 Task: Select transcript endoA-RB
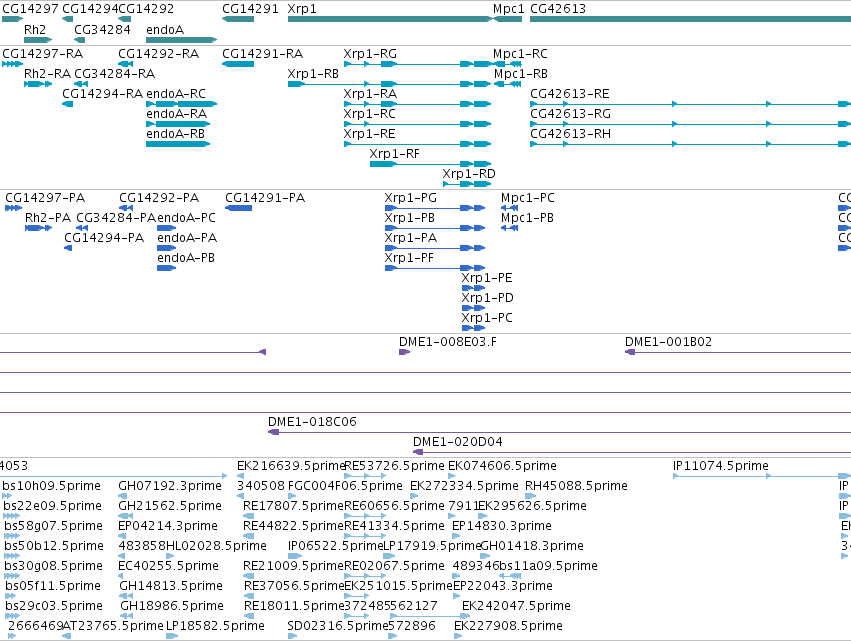[x=175, y=134]
